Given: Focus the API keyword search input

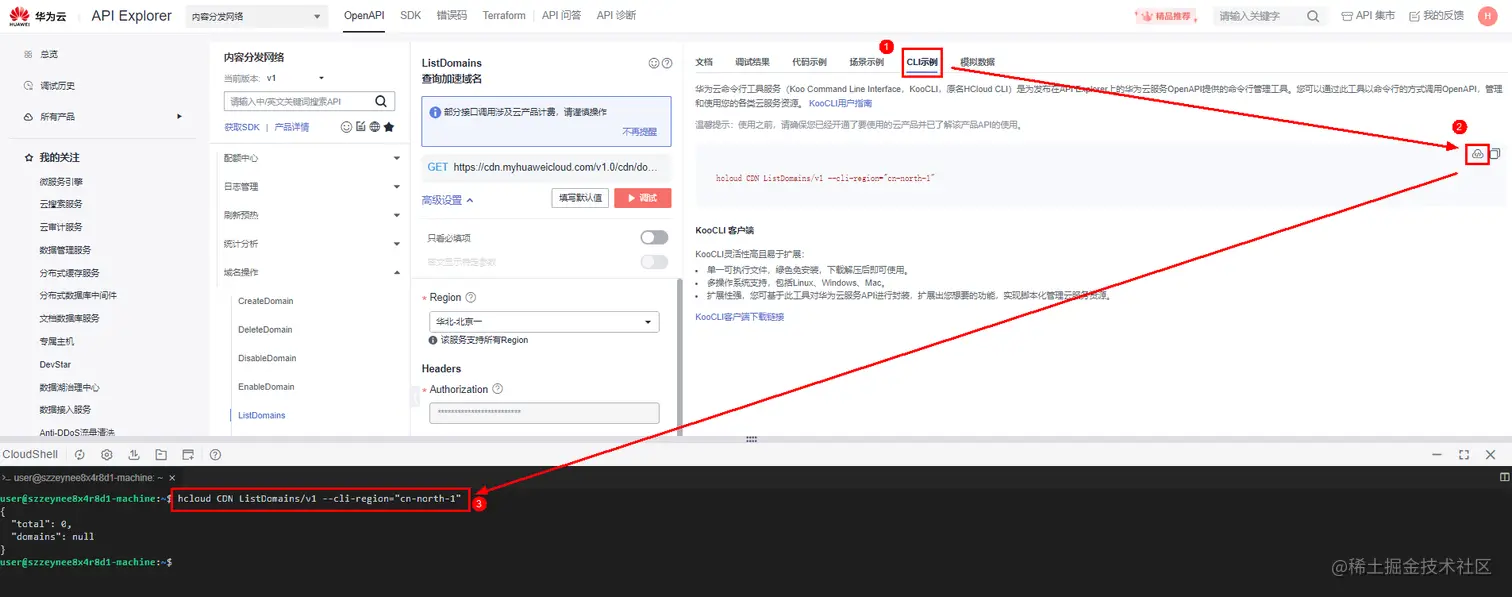Looking at the screenshot, I should [298, 101].
